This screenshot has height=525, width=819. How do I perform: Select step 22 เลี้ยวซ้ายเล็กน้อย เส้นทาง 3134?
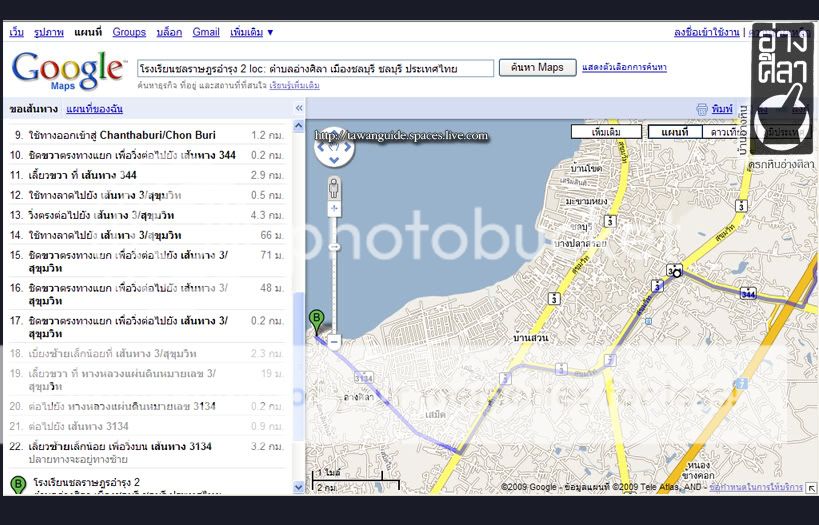(147, 452)
